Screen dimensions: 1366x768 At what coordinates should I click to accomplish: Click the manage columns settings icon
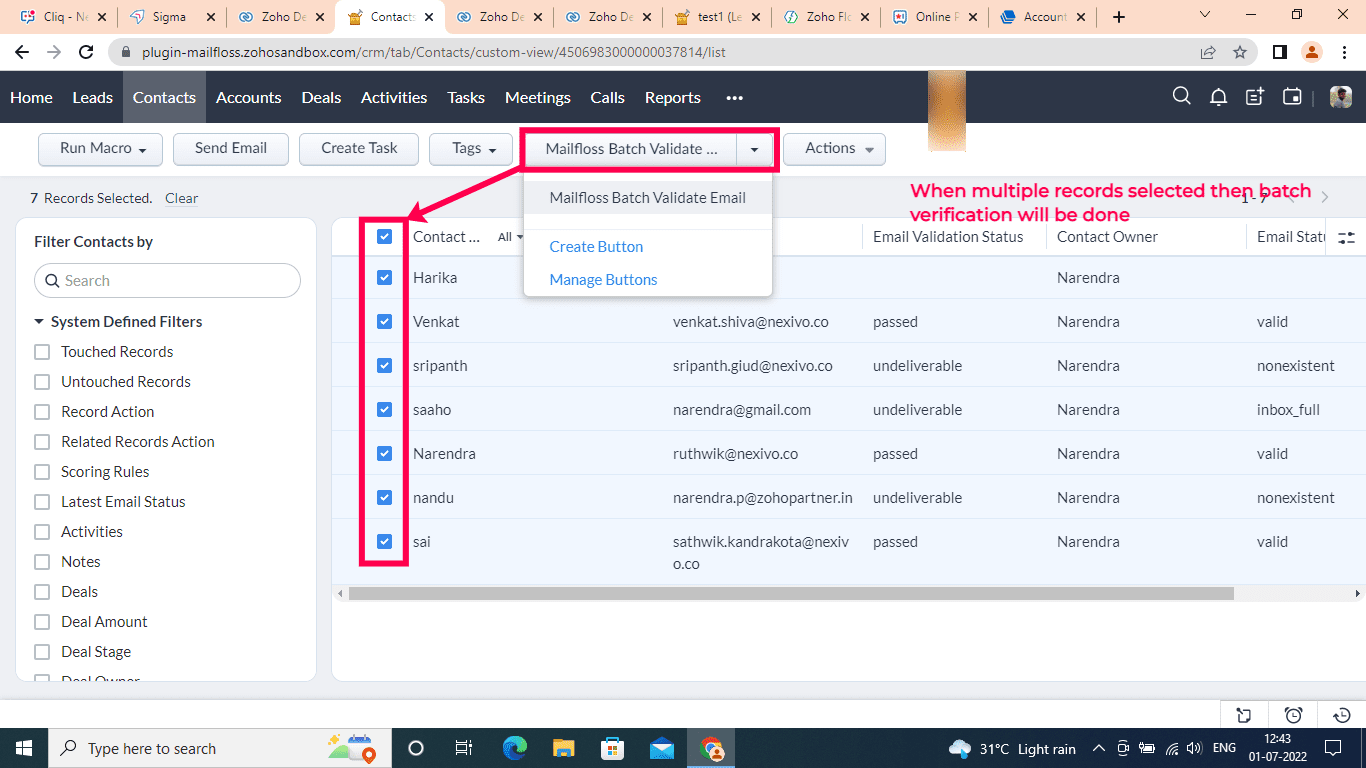pos(1346,237)
